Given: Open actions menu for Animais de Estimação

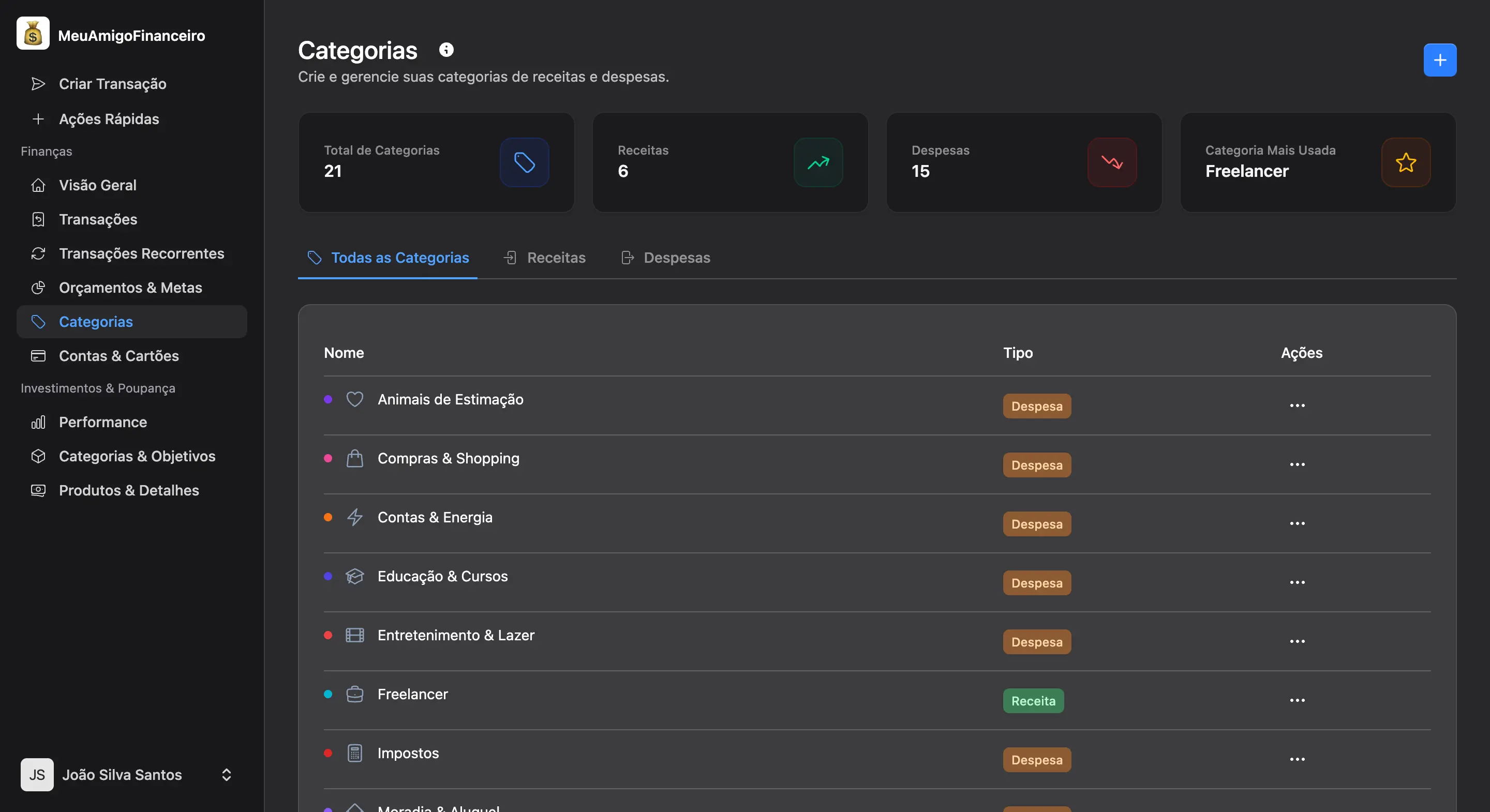Looking at the screenshot, I should click(x=1298, y=405).
